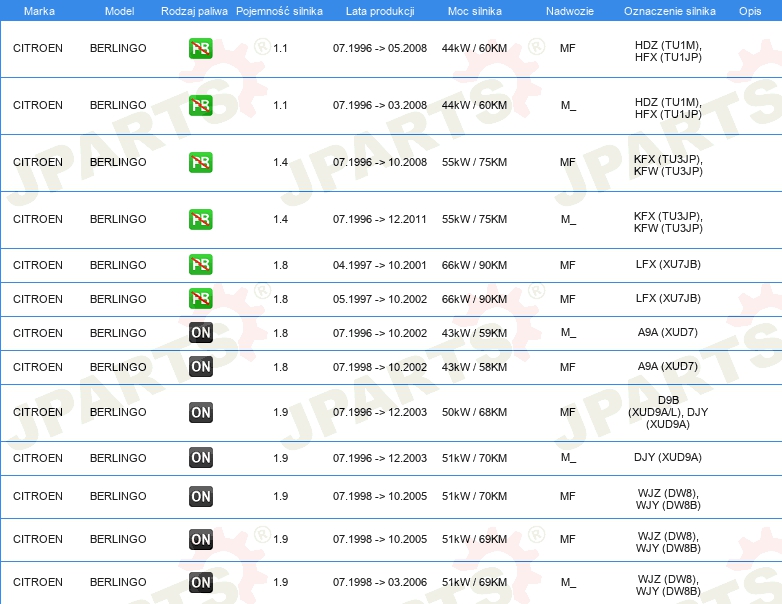This screenshot has height=604, width=782.
Task: Click the ON icon in the DJY (XUD9A) engine row
Action: 200,458
